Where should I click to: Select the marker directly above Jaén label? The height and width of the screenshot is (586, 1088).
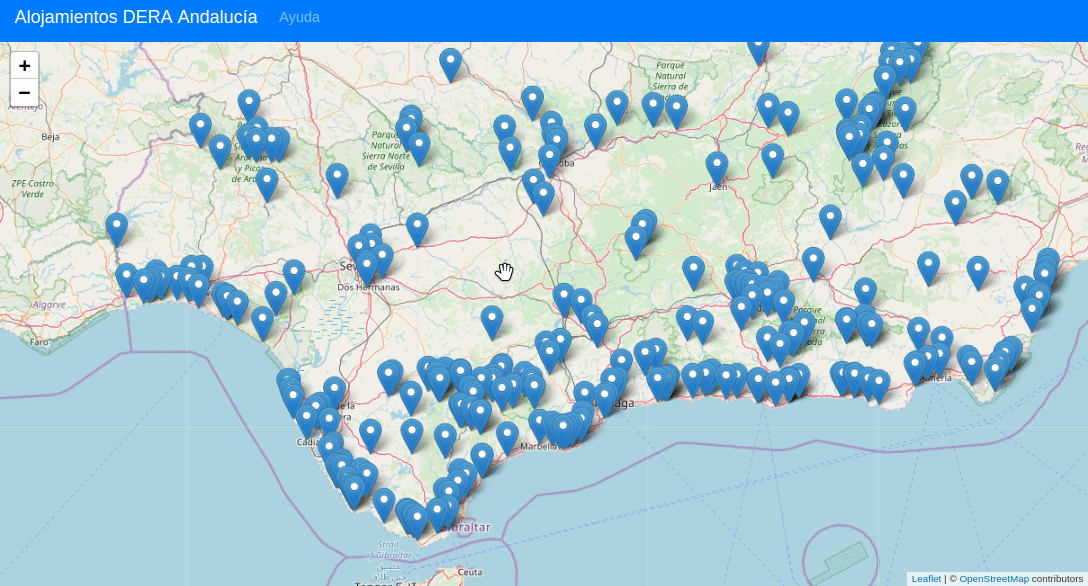coord(716,165)
